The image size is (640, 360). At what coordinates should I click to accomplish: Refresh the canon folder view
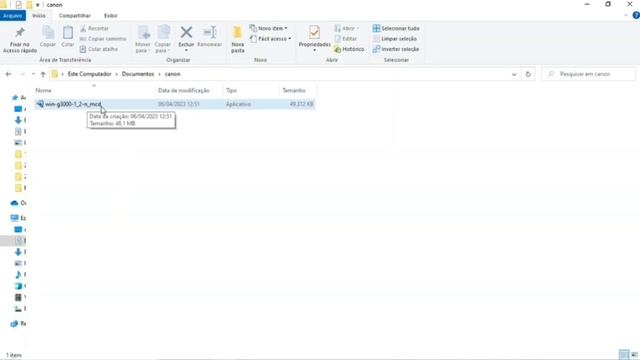pos(528,74)
